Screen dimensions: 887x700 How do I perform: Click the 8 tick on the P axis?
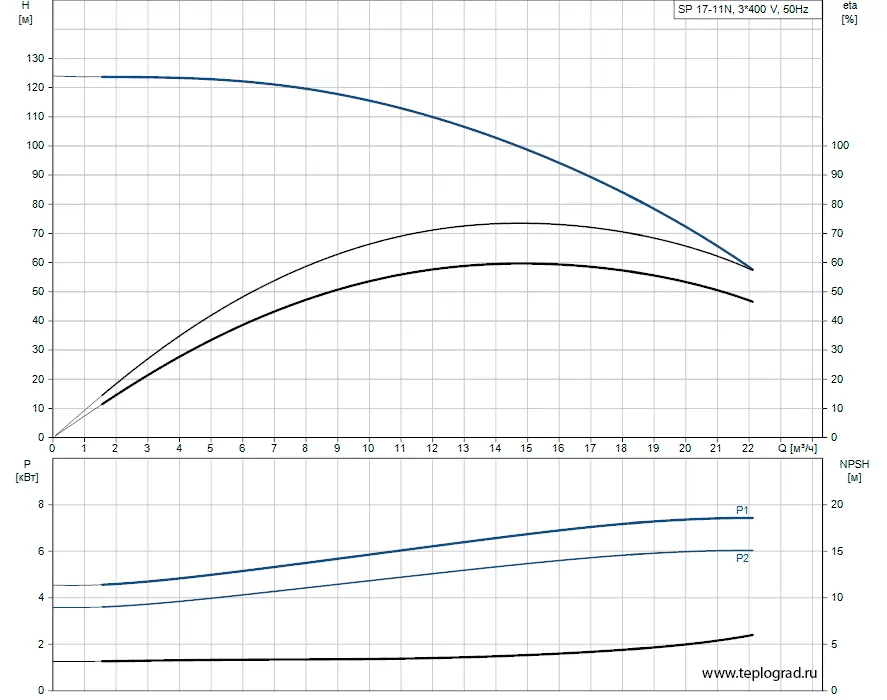[41, 505]
